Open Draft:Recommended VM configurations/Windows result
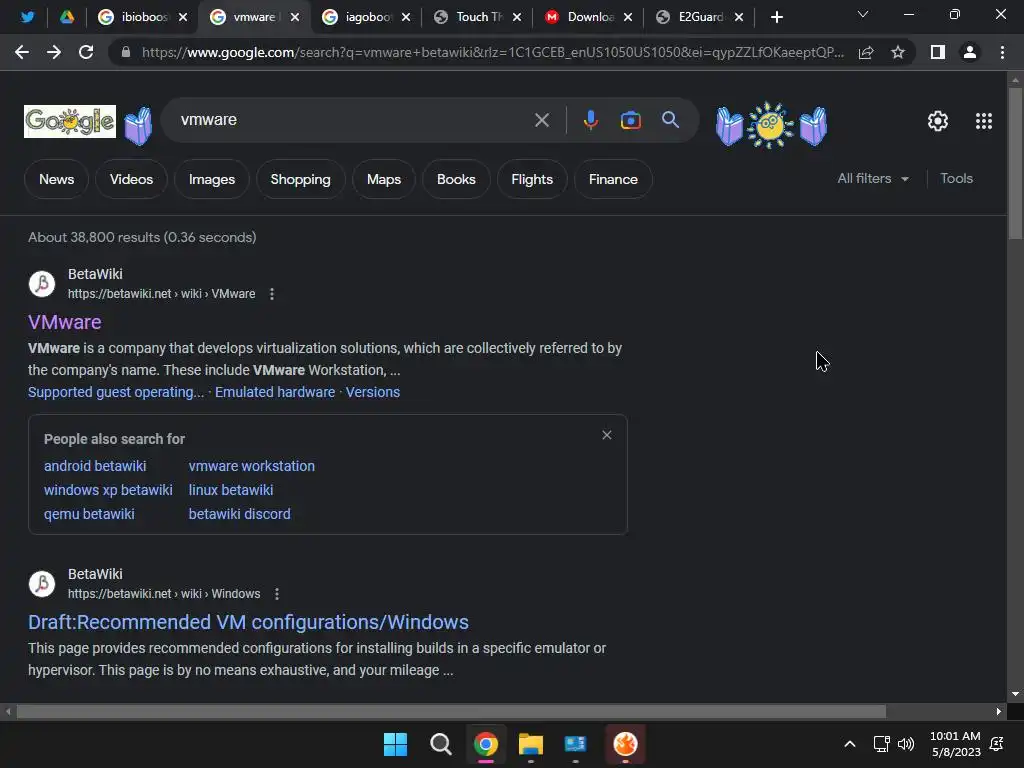Screen dimensions: 1024x768 (248, 622)
